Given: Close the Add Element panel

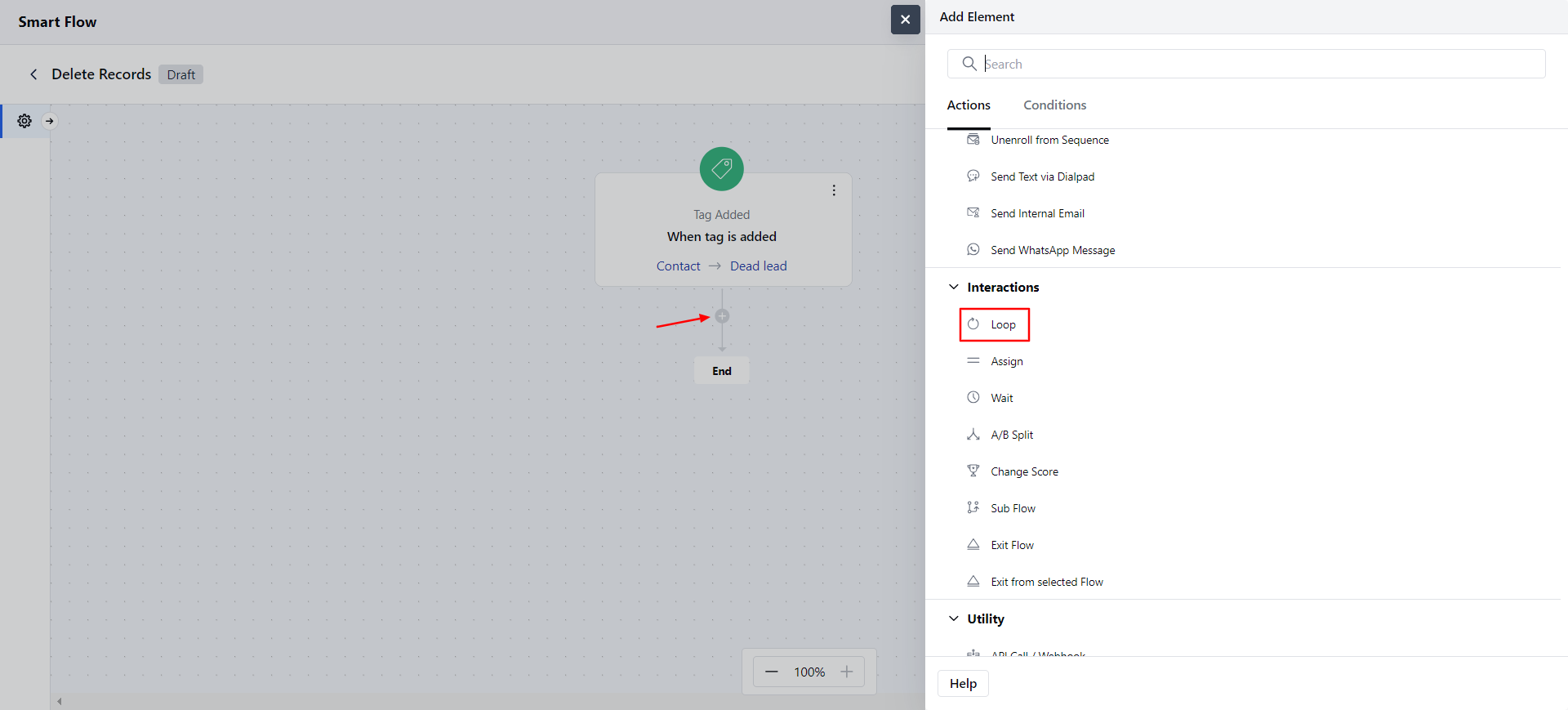Looking at the screenshot, I should tap(905, 20).
